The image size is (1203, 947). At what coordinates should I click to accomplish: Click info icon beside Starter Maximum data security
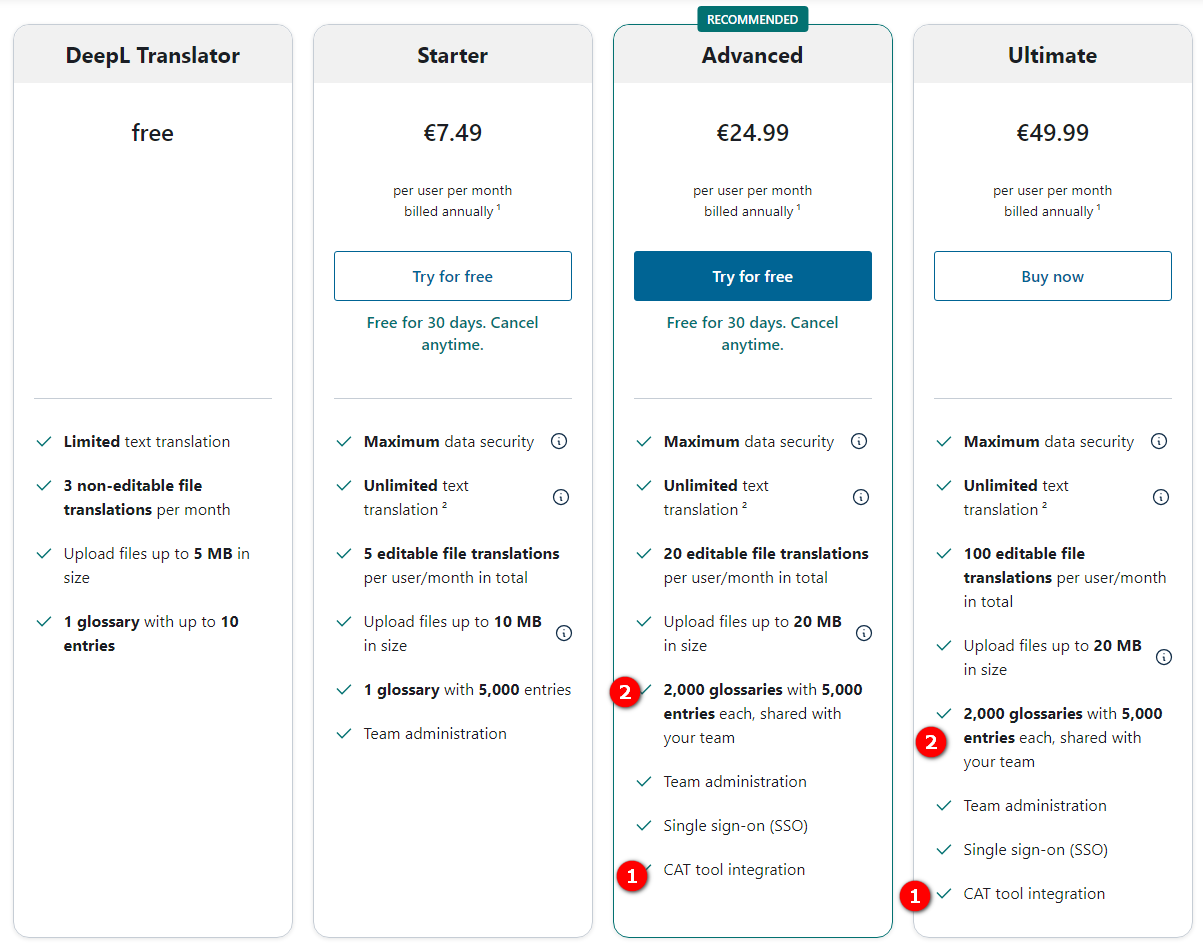[x=559, y=441]
